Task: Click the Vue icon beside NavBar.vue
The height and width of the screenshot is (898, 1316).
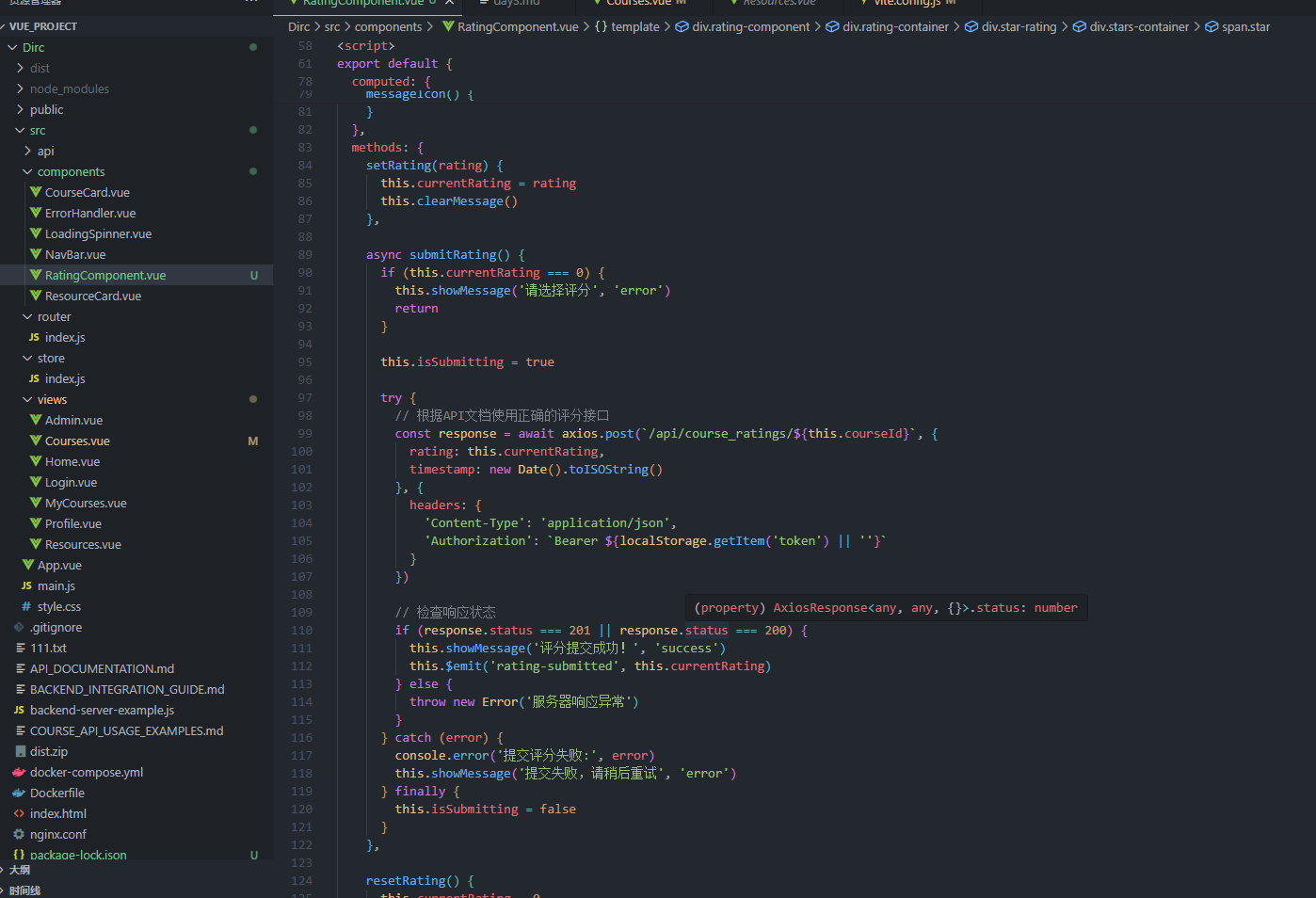Action: [36, 254]
